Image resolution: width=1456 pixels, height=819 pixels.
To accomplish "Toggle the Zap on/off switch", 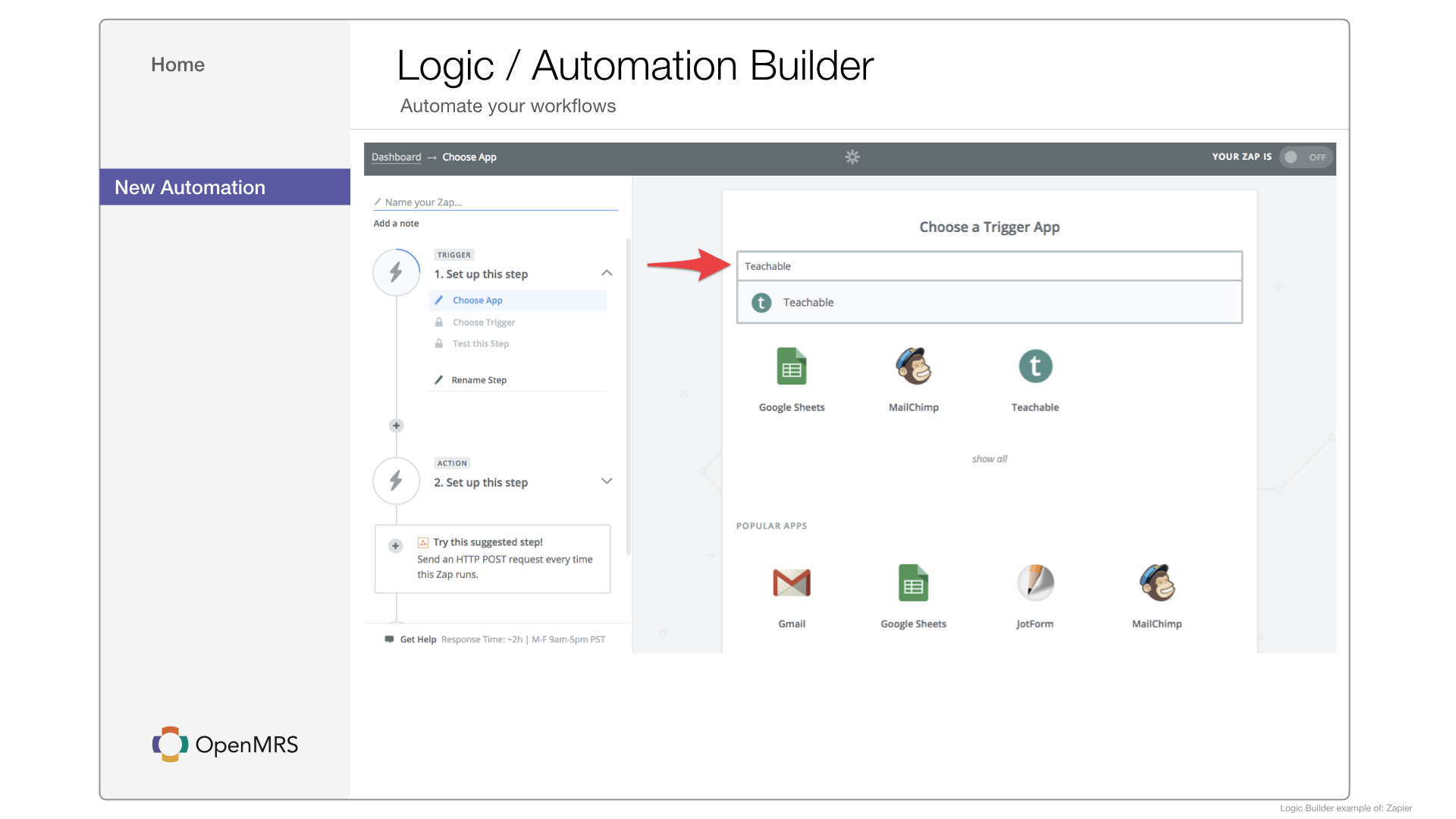I will pos(1304,157).
